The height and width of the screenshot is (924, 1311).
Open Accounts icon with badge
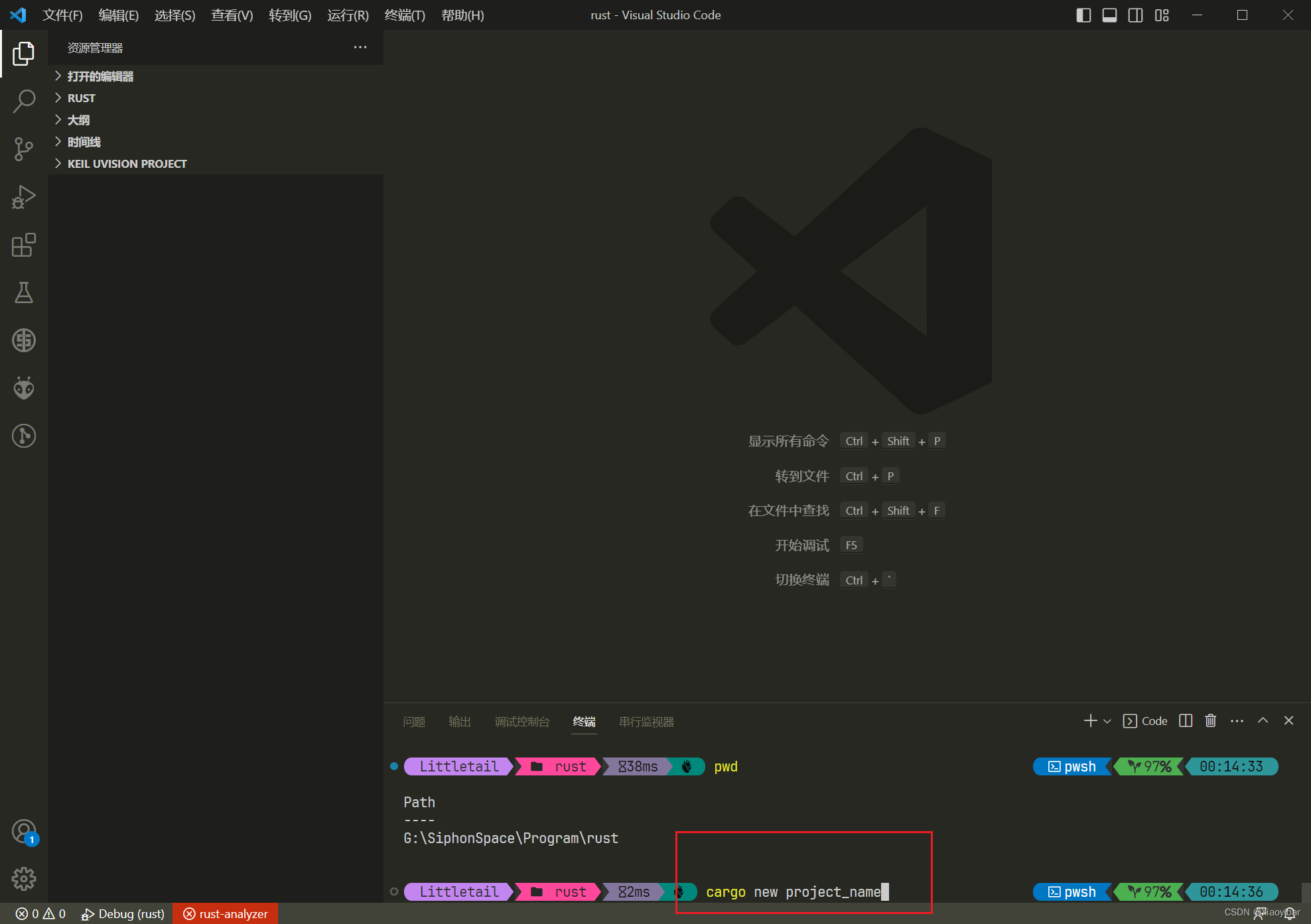tap(24, 831)
